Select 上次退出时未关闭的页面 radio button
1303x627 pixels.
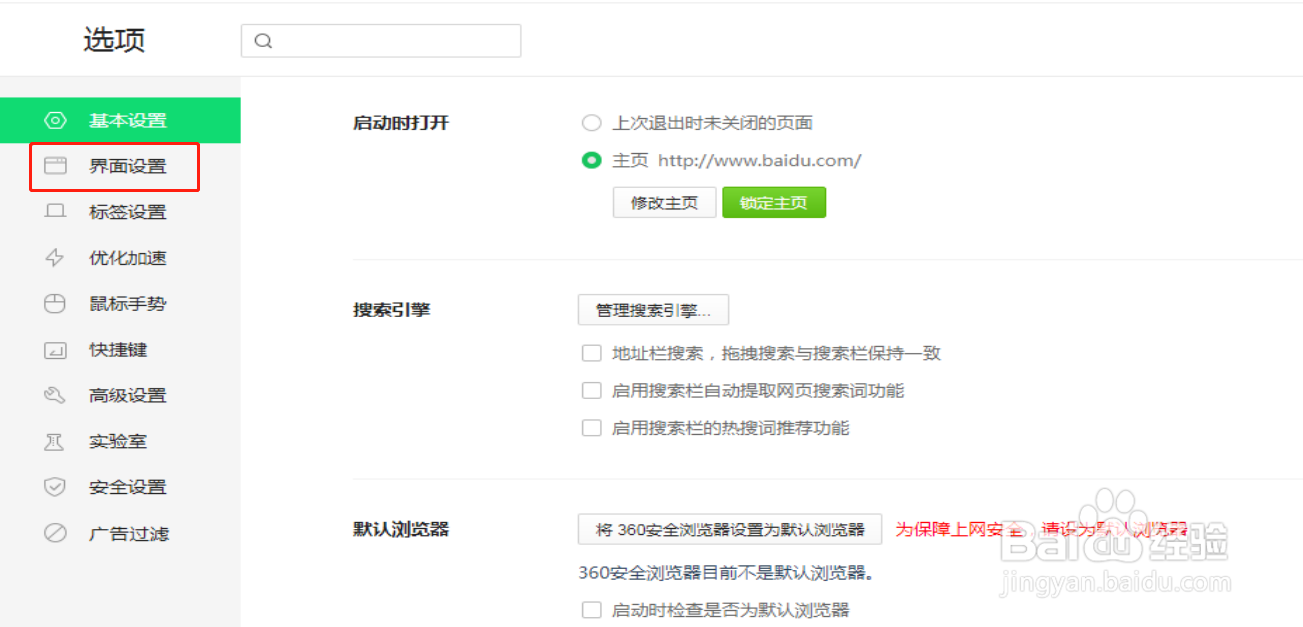(x=591, y=123)
